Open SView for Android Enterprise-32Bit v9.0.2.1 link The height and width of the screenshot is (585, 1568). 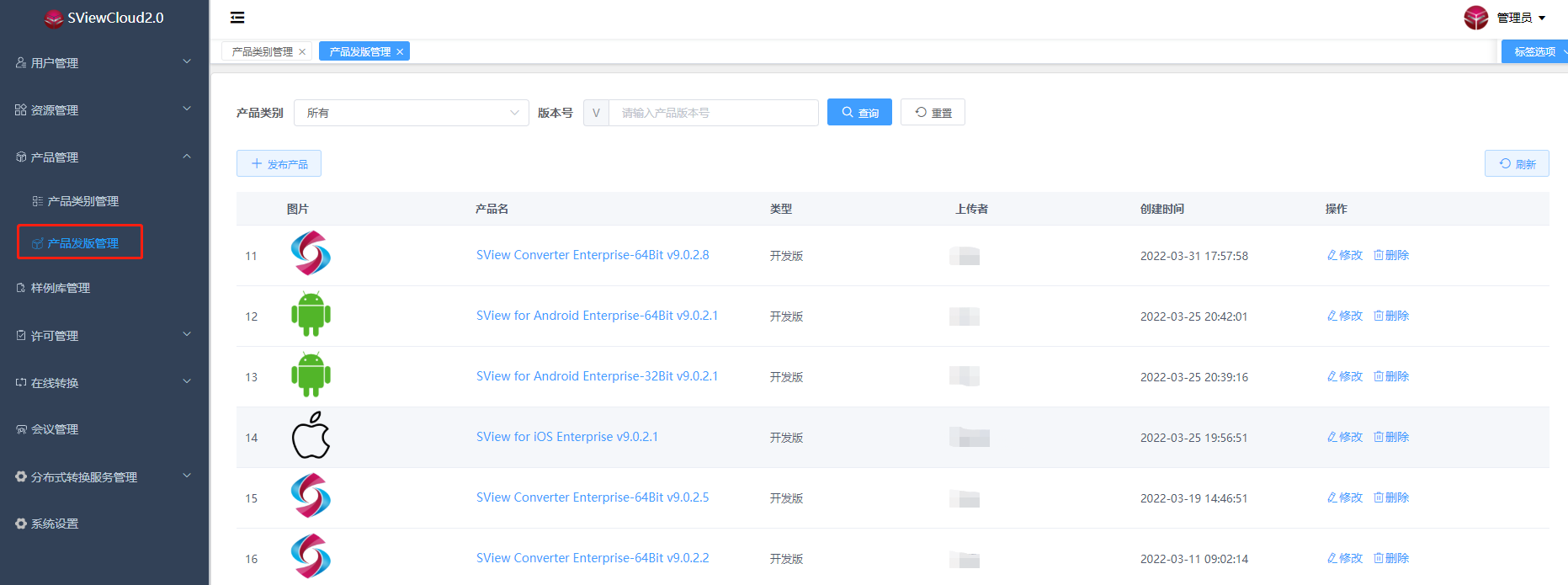(x=597, y=376)
